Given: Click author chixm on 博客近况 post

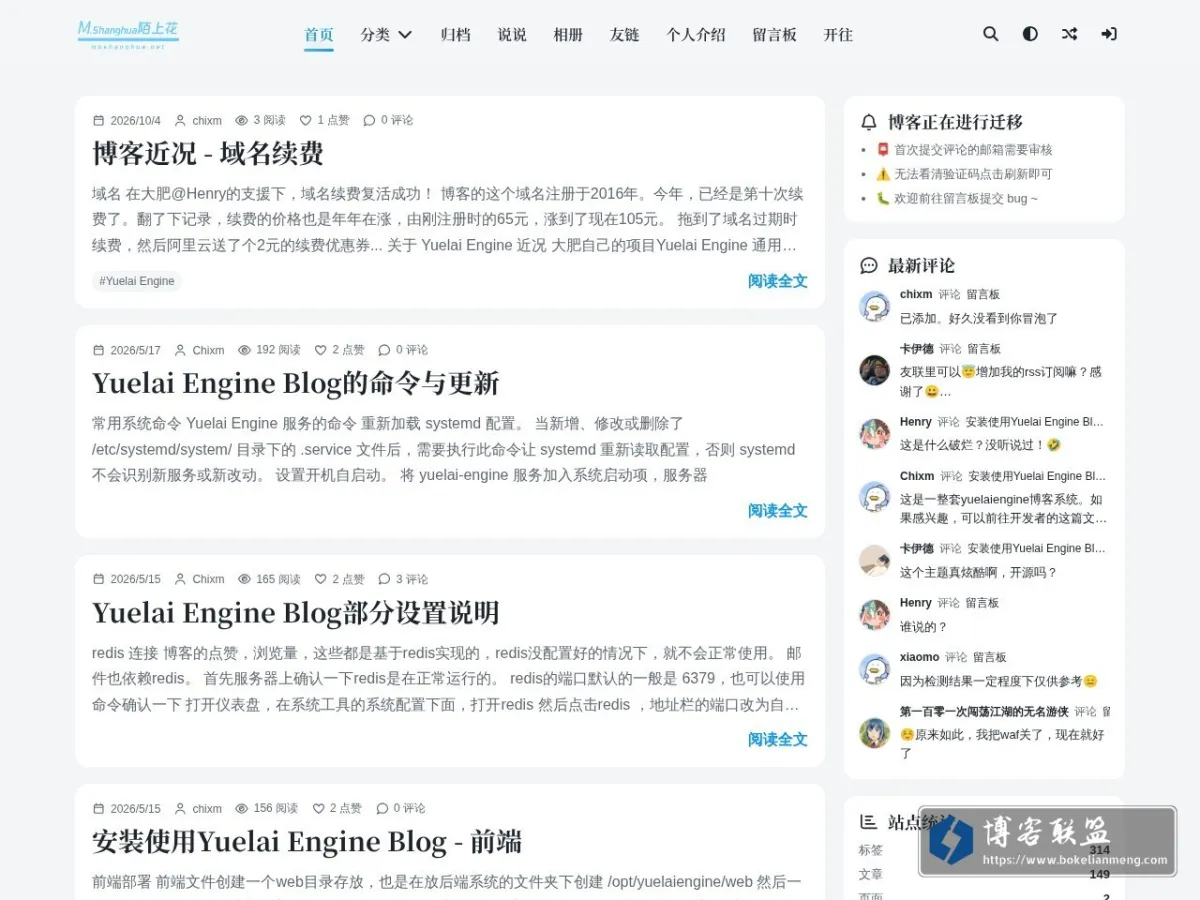Looking at the screenshot, I should pyautogui.click(x=207, y=120).
